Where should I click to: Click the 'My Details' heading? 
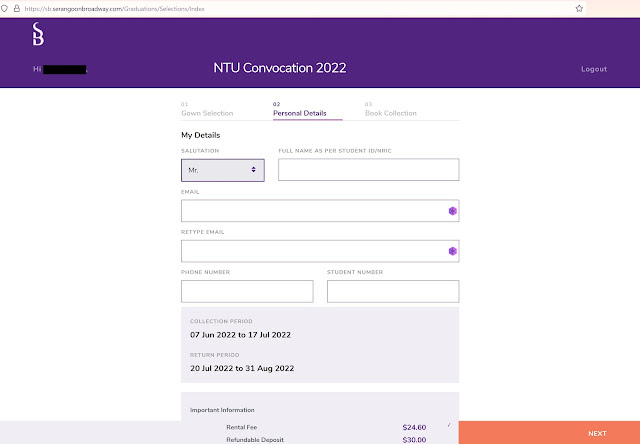pos(200,135)
